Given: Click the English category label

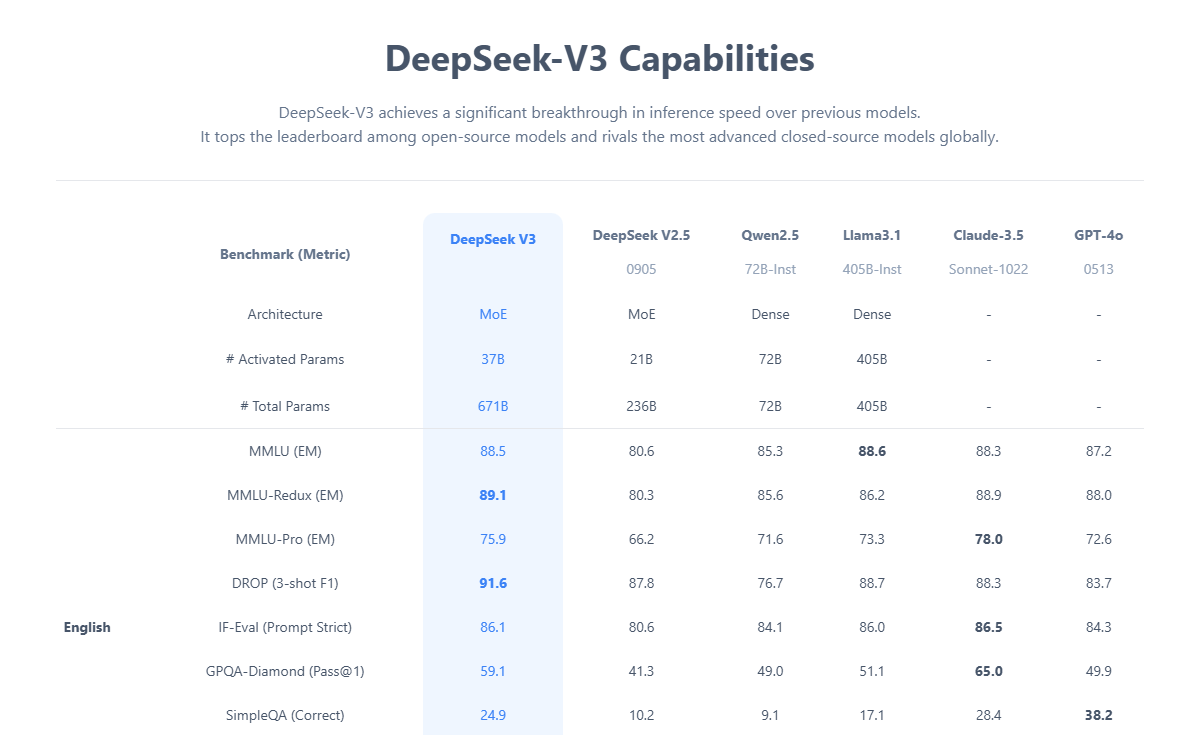Looking at the screenshot, I should pos(87,628).
